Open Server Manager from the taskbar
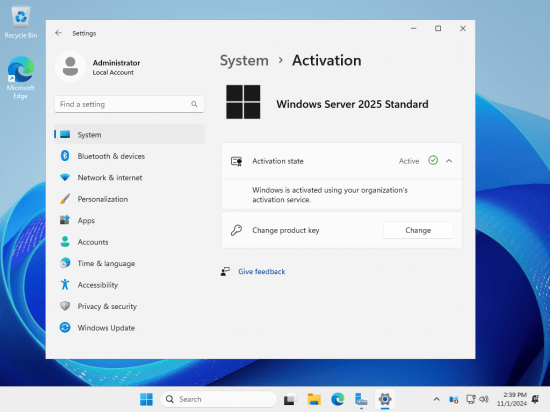 (x=361, y=399)
